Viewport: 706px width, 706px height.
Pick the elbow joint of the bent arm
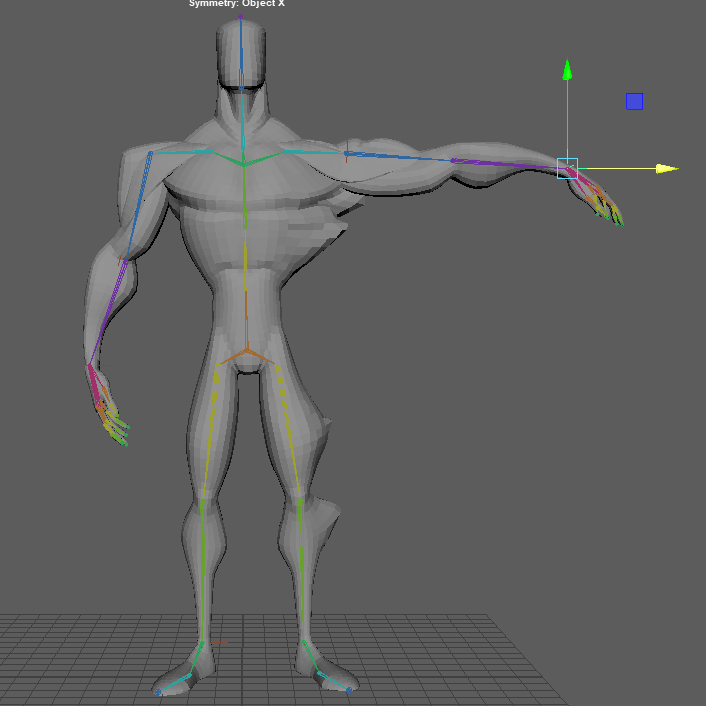point(124,261)
